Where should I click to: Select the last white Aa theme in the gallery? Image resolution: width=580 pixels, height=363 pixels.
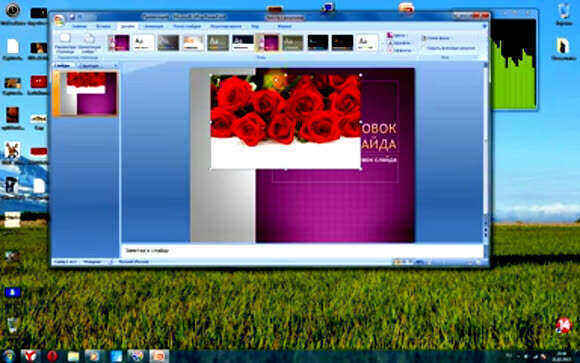point(367,43)
